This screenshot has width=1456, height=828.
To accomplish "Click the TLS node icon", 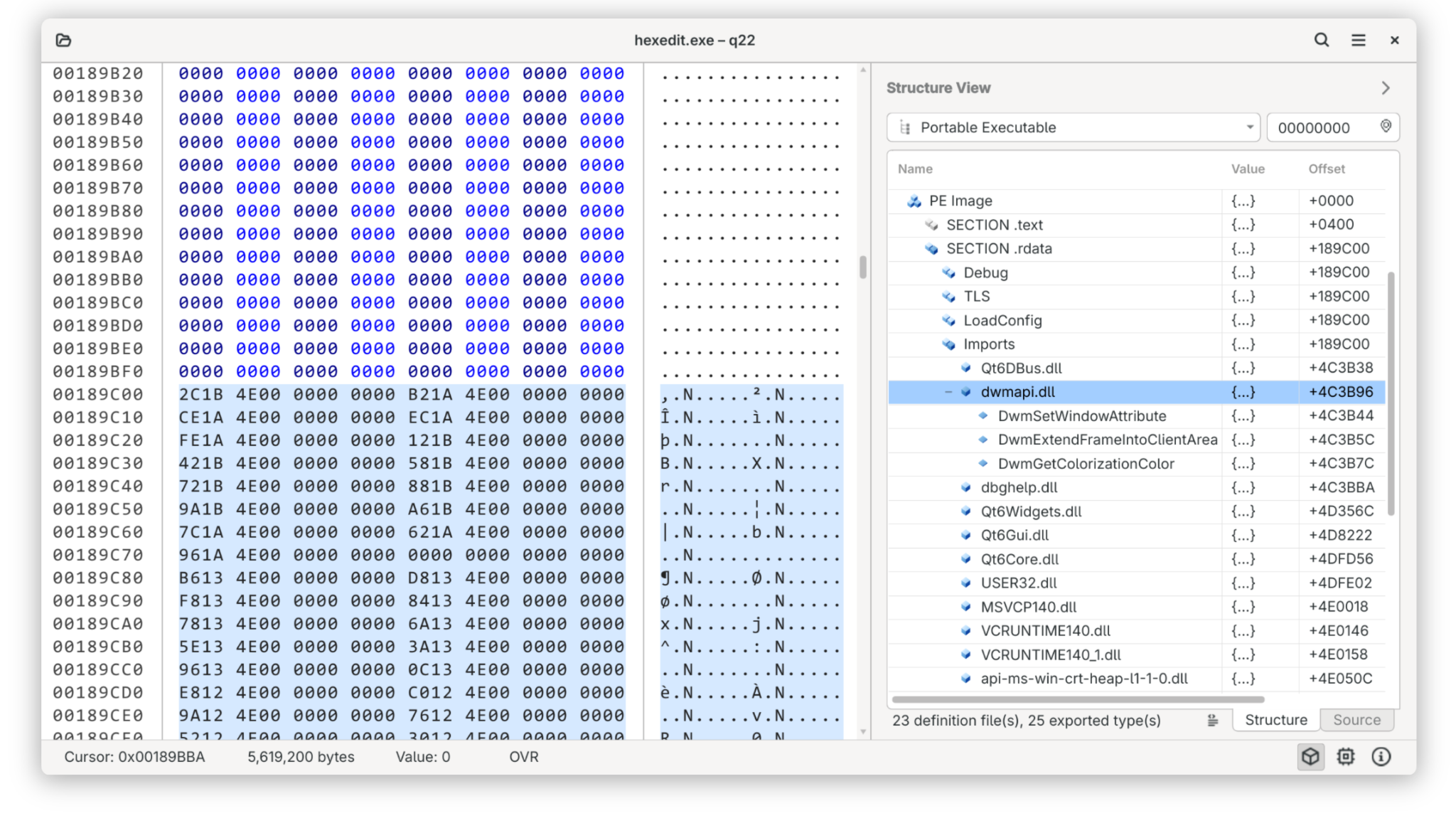I will coord(948,297).
